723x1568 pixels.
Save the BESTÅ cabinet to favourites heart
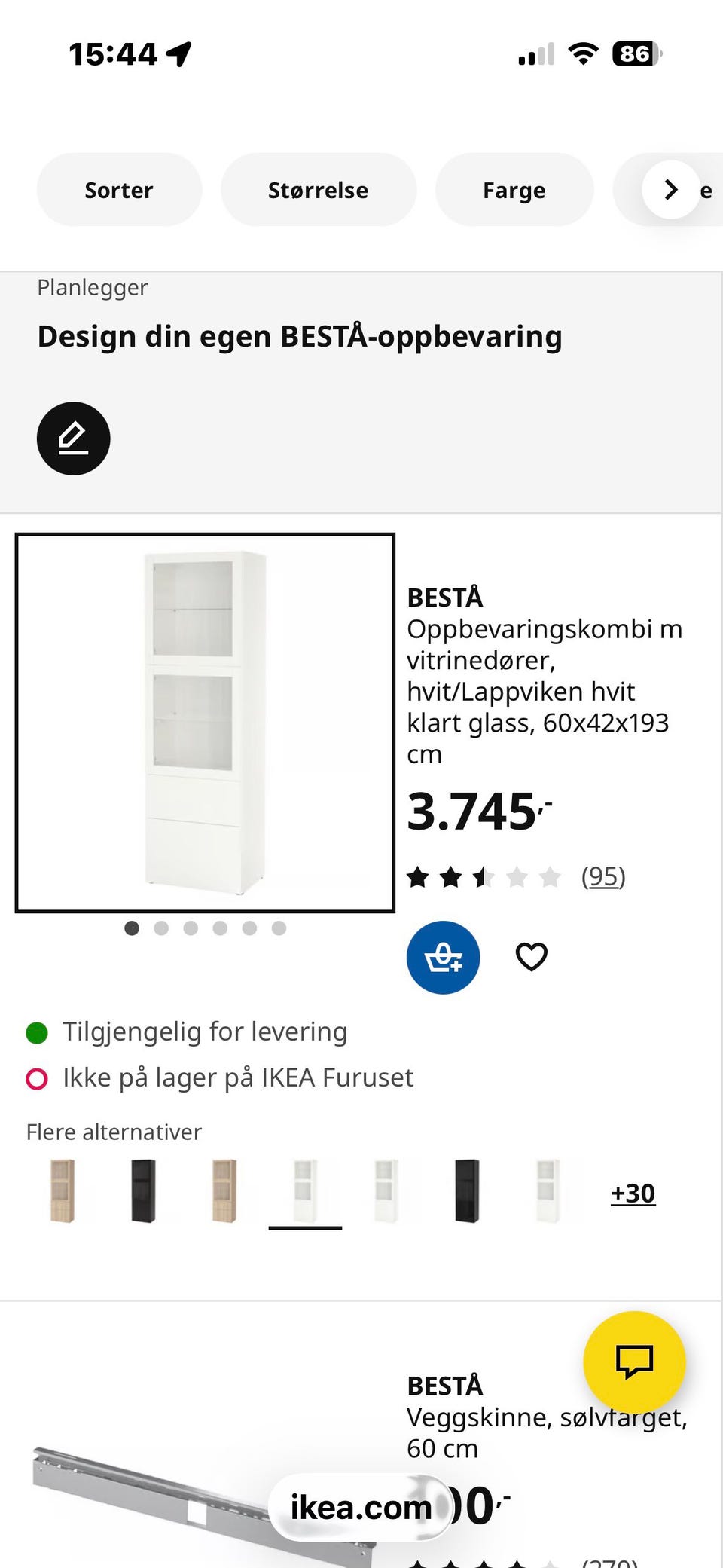(531, 957)
